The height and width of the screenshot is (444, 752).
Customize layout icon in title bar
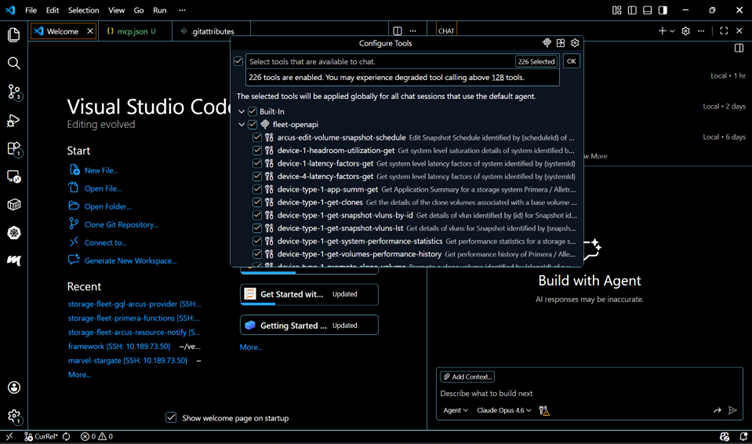pos(617,10)
